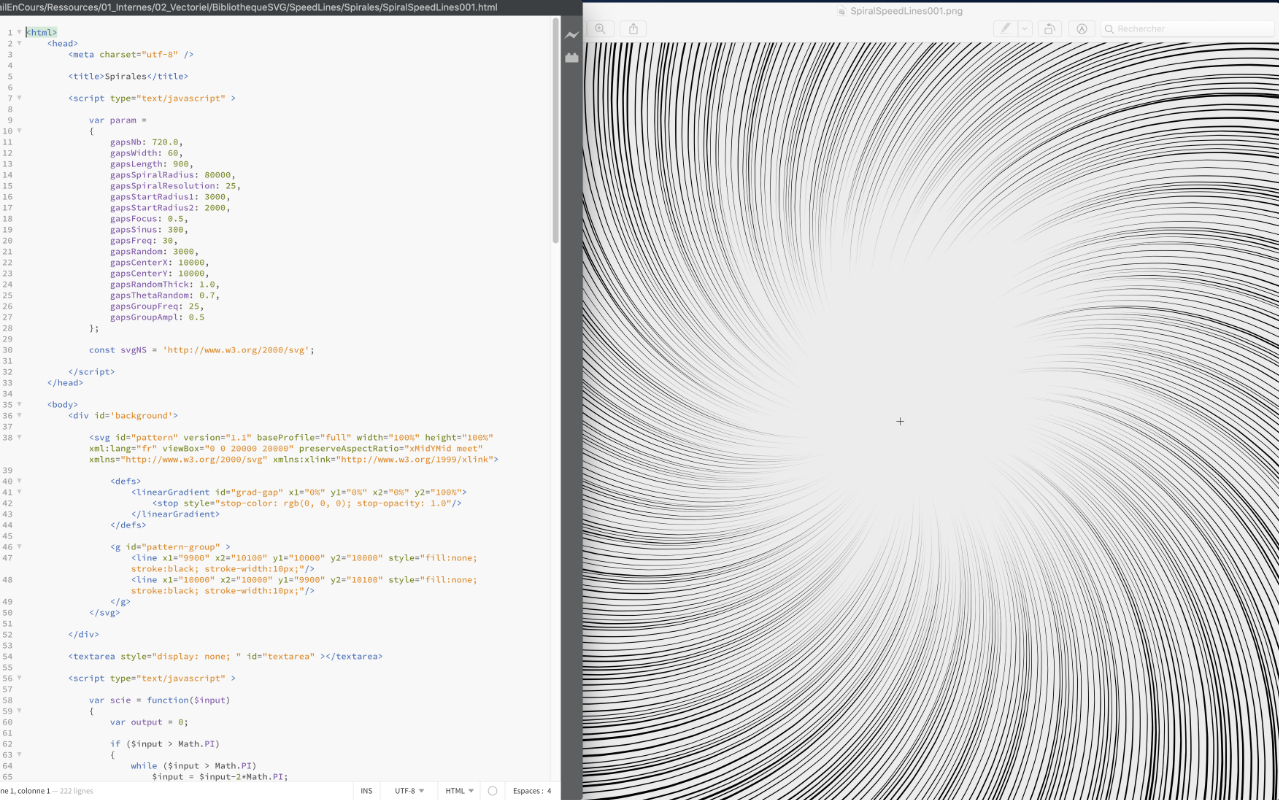Viewport: 1279px width, 800px height.
Task: Click the 'var output = 0;' line
Action: click(149, 722)
